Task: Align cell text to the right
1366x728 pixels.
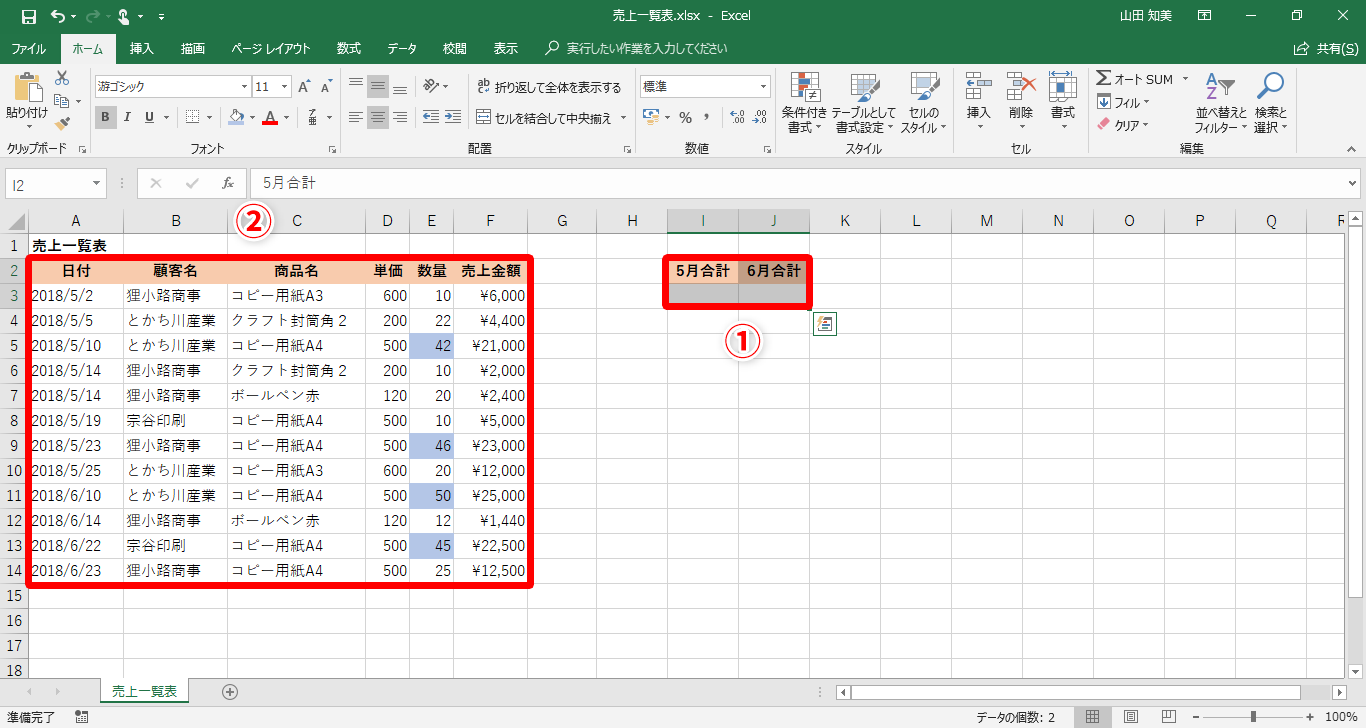Action: click(400, 117)
